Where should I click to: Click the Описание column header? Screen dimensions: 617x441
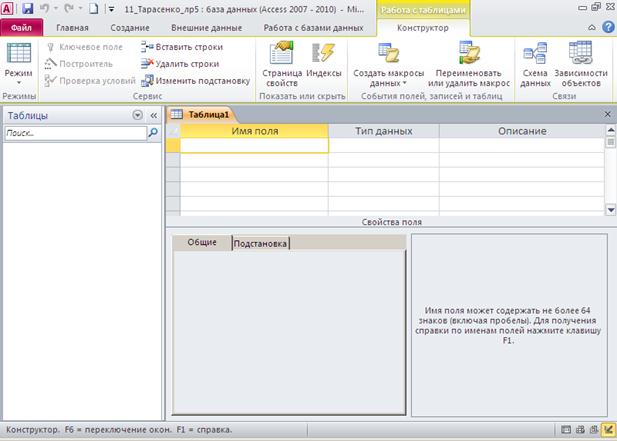(522, 131)
